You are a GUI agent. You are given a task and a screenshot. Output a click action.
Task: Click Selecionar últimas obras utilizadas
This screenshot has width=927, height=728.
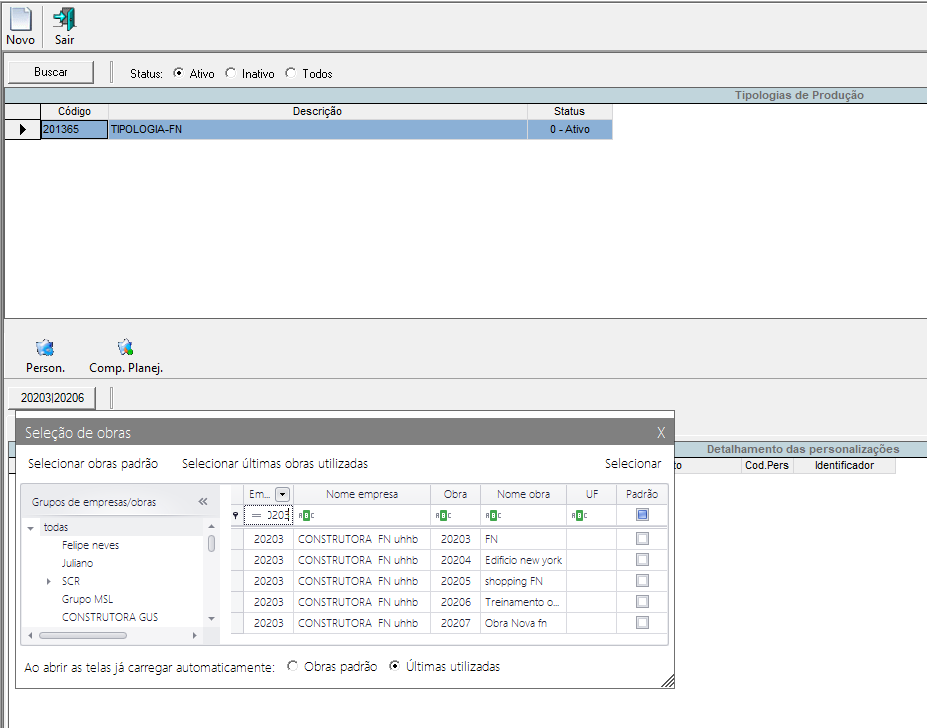tap(275, 464)
